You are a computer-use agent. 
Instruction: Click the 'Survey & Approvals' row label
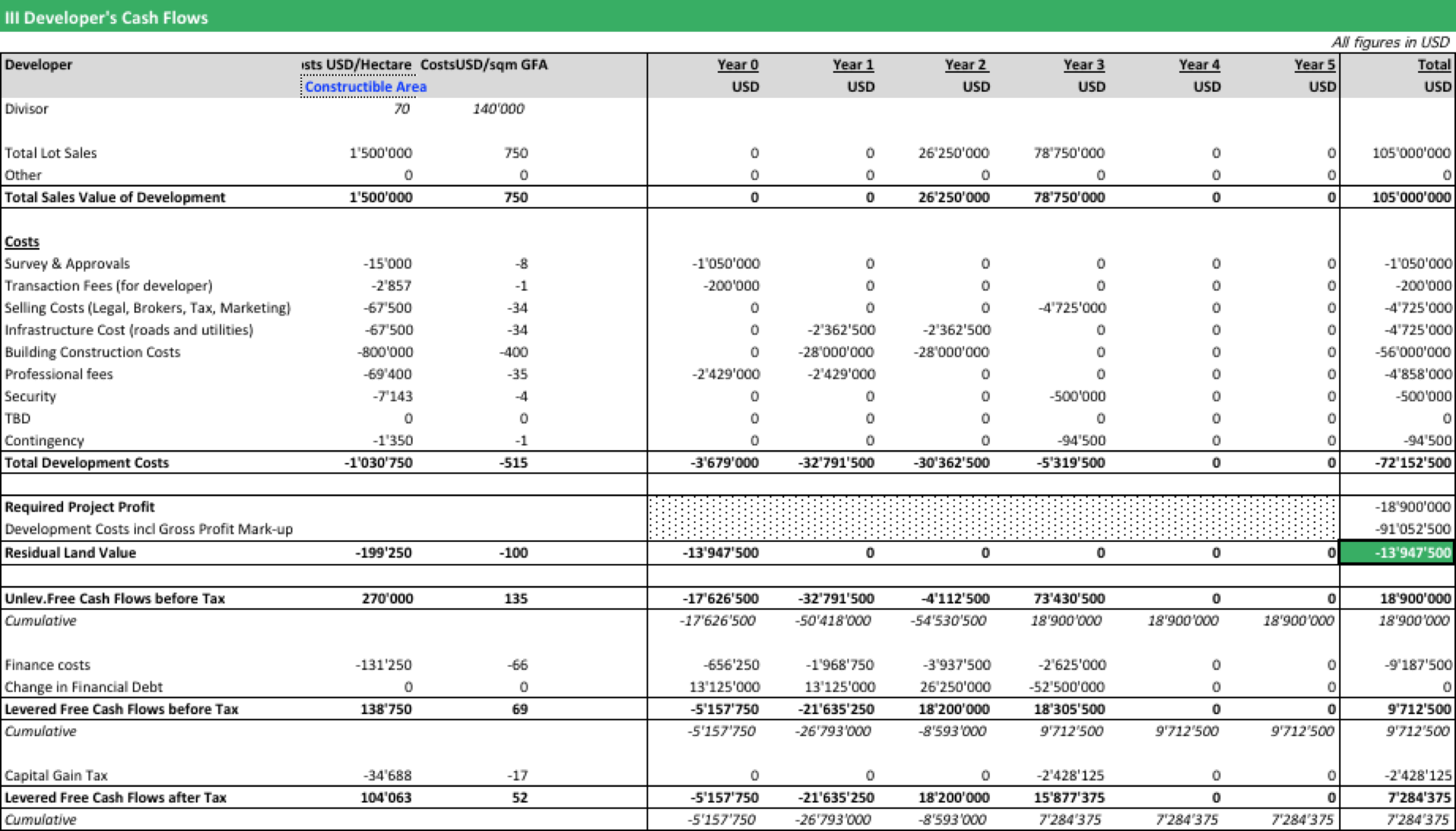coord(67,263)
